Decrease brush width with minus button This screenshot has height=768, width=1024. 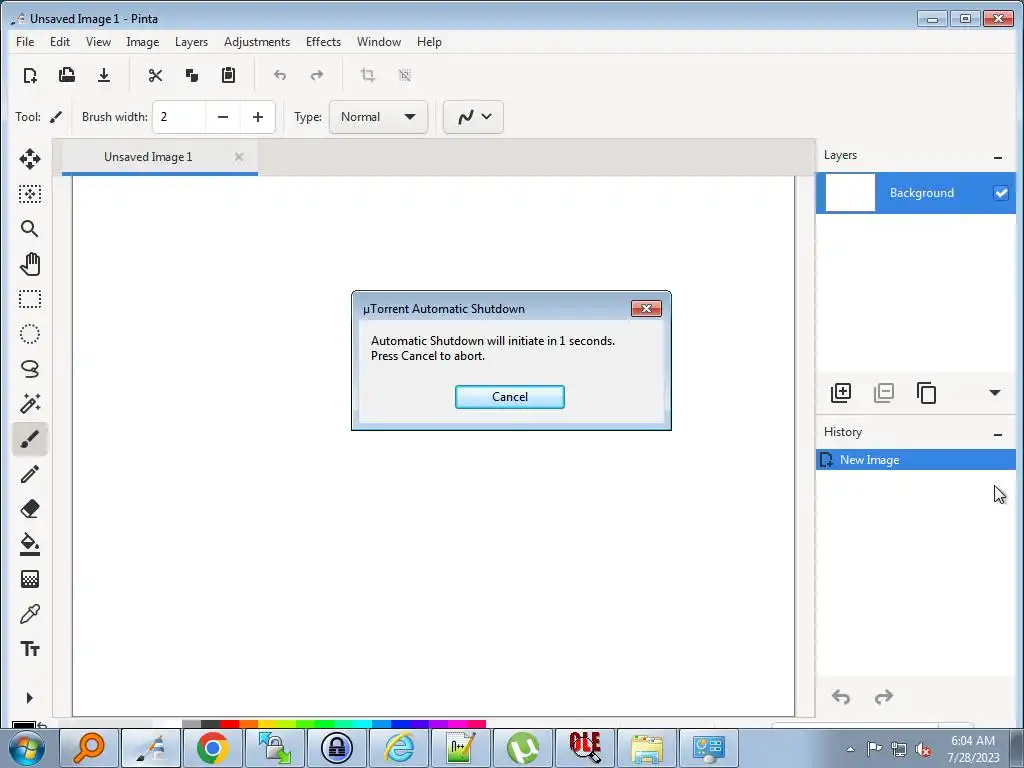coord(223,117)
